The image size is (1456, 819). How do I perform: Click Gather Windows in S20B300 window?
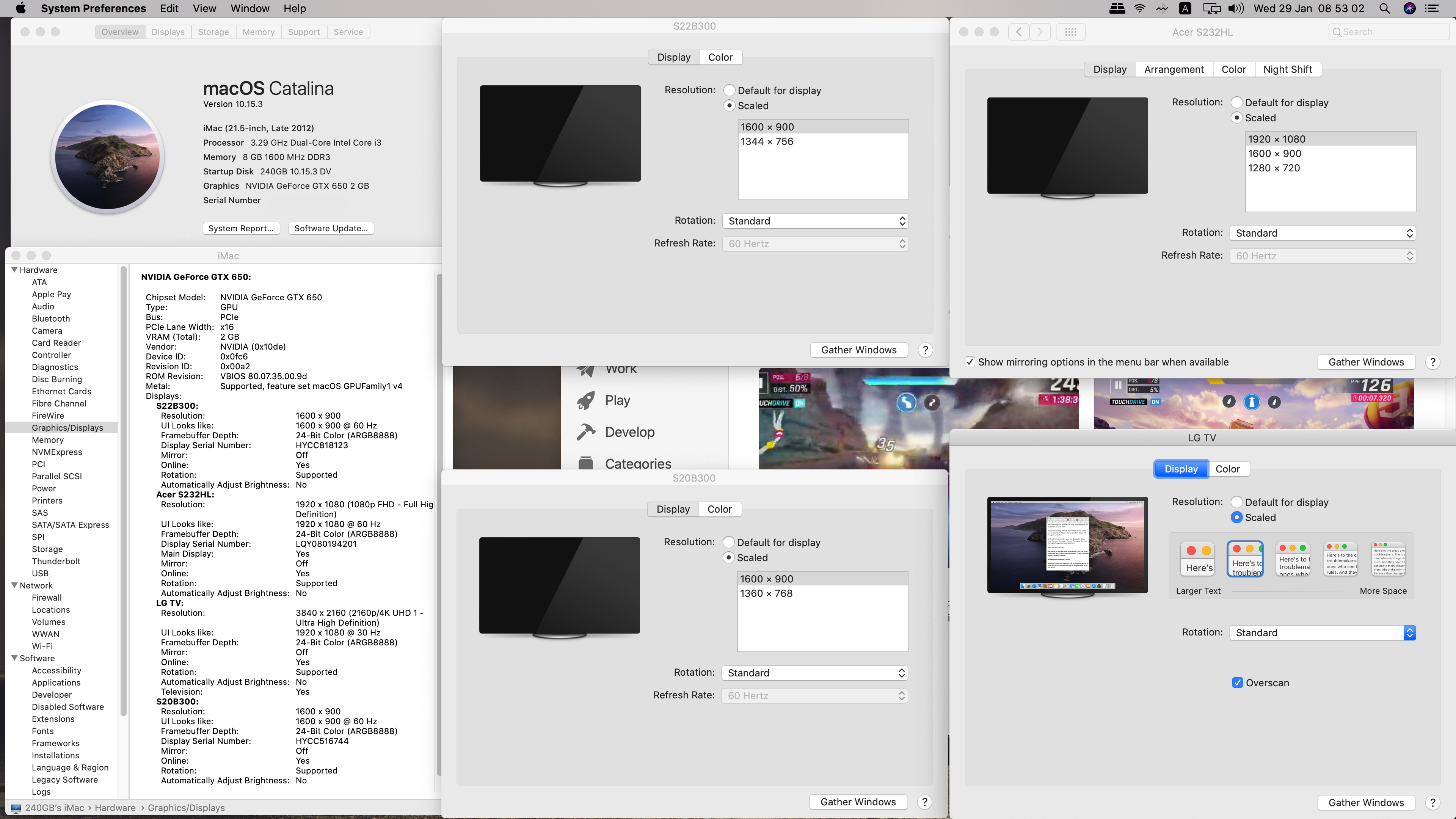[x=858, y=802]
